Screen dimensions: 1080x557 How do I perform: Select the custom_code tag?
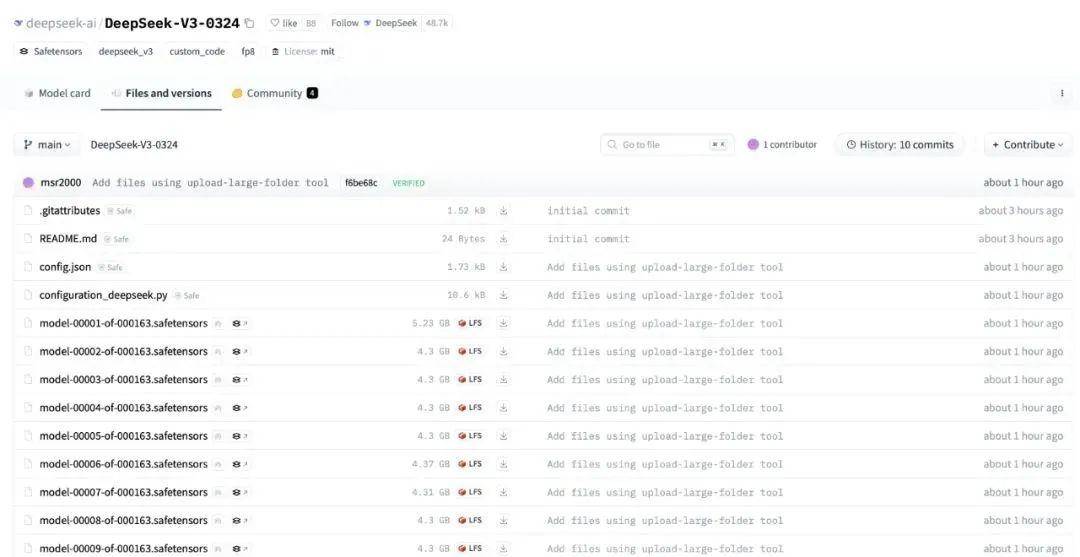(197, 52)
